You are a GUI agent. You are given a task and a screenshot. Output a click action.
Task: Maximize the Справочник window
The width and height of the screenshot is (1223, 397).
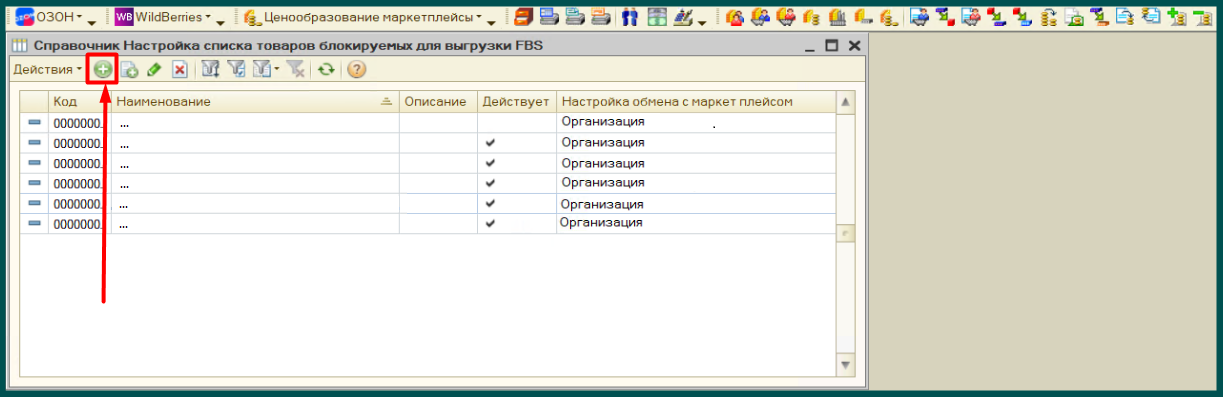click(832, 46)
